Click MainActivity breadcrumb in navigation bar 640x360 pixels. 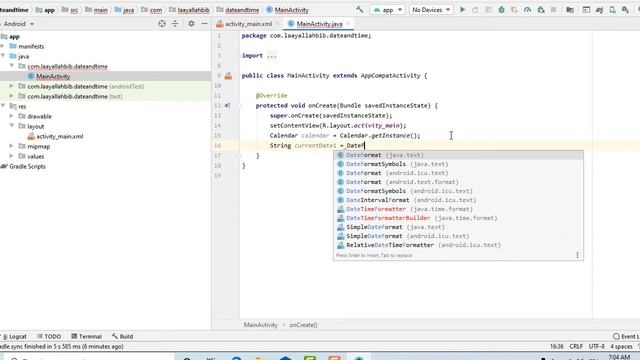(x=287, y=10)
